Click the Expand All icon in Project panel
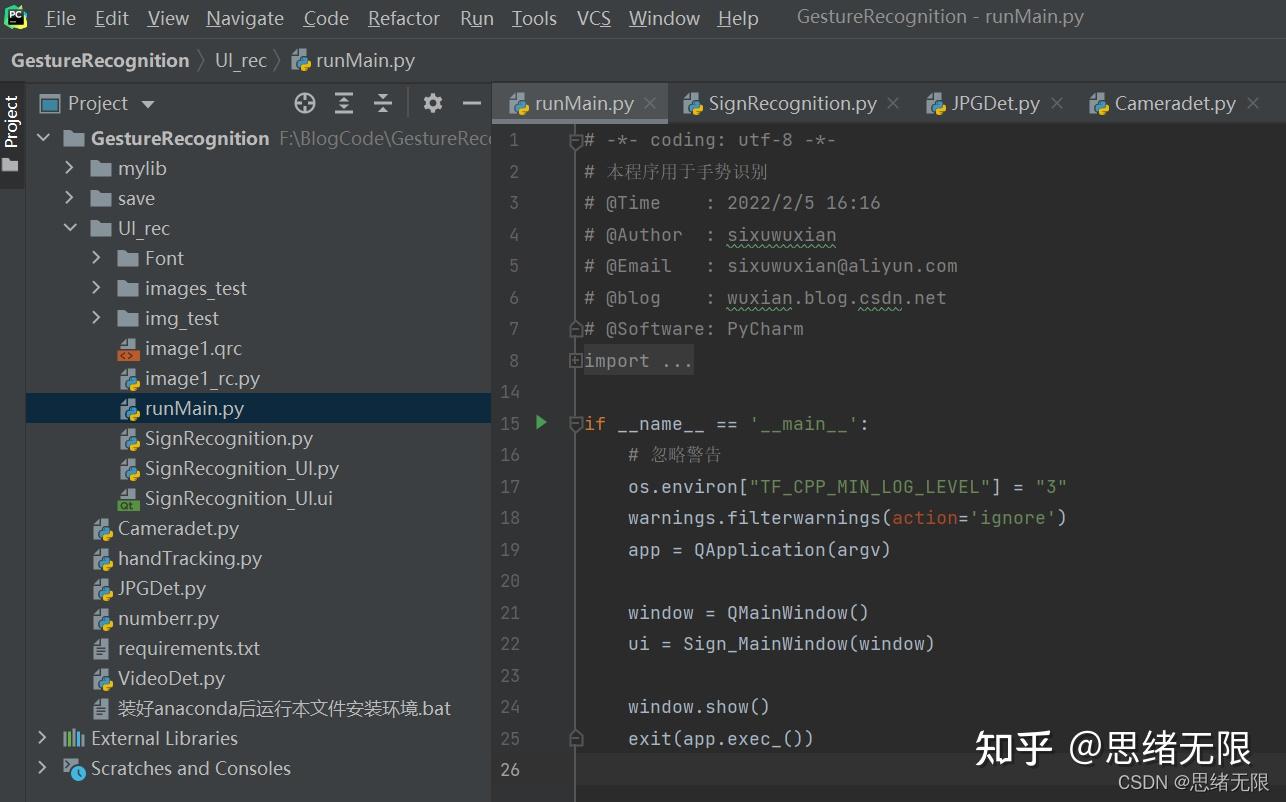The width and height of the screenshot is (1286, 802). (344, 103)
